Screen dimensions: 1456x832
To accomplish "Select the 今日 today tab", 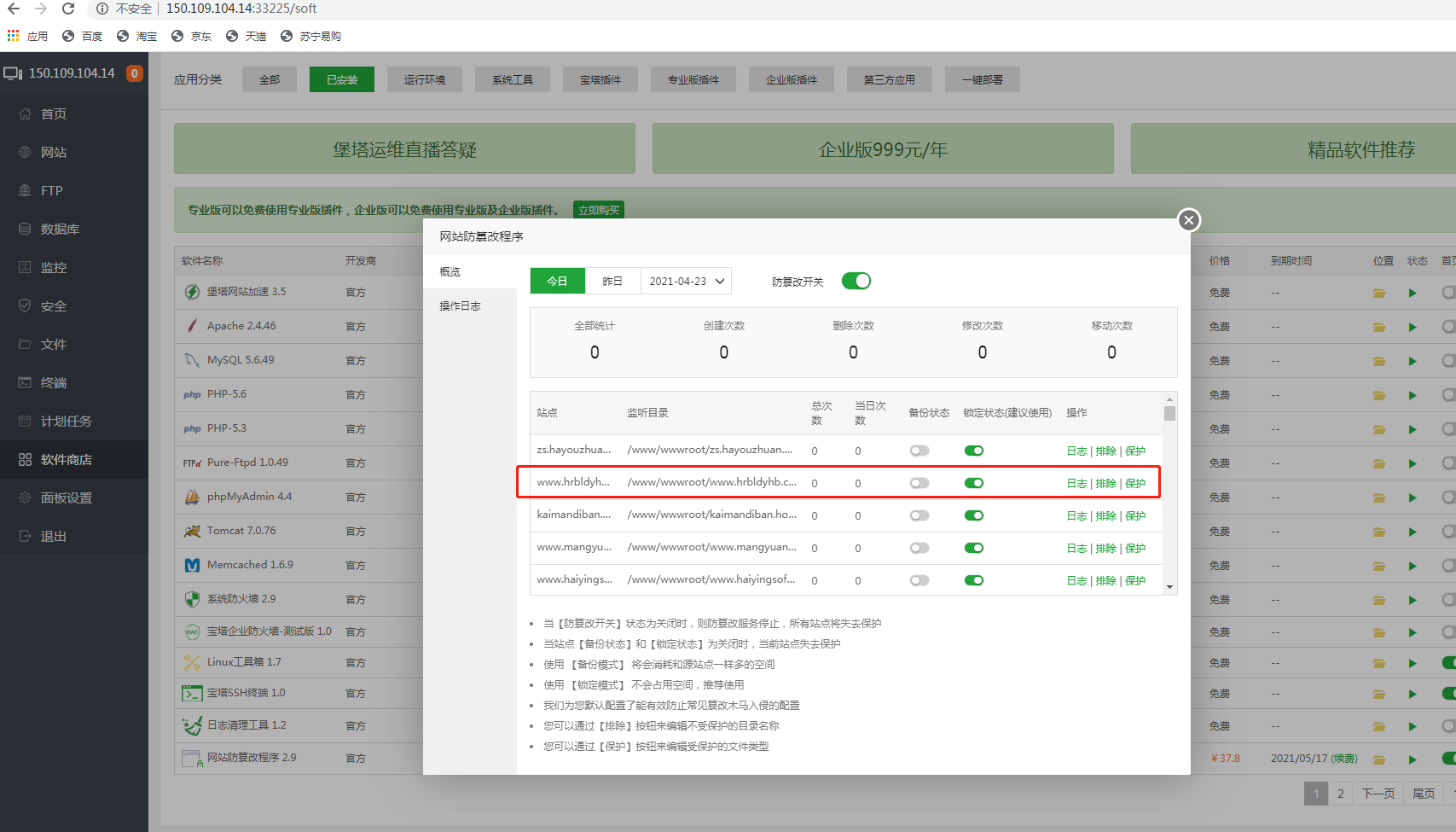I will 558,281.
